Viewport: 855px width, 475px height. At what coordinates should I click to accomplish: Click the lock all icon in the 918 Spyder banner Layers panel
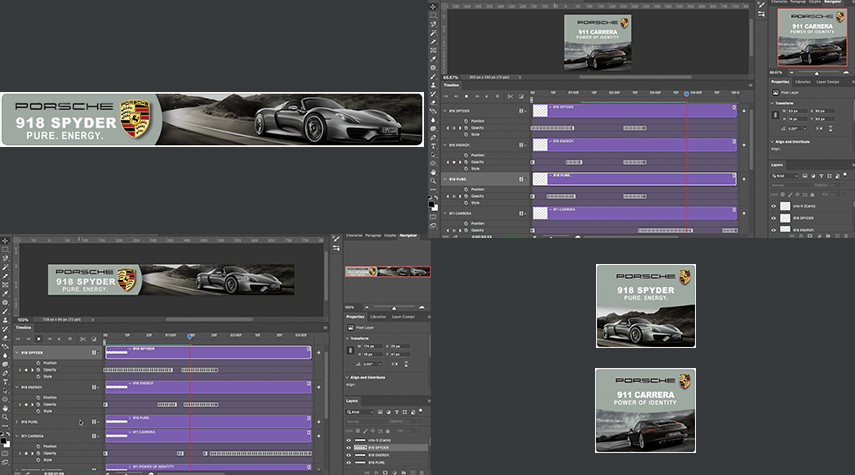(x=388, y=431)
